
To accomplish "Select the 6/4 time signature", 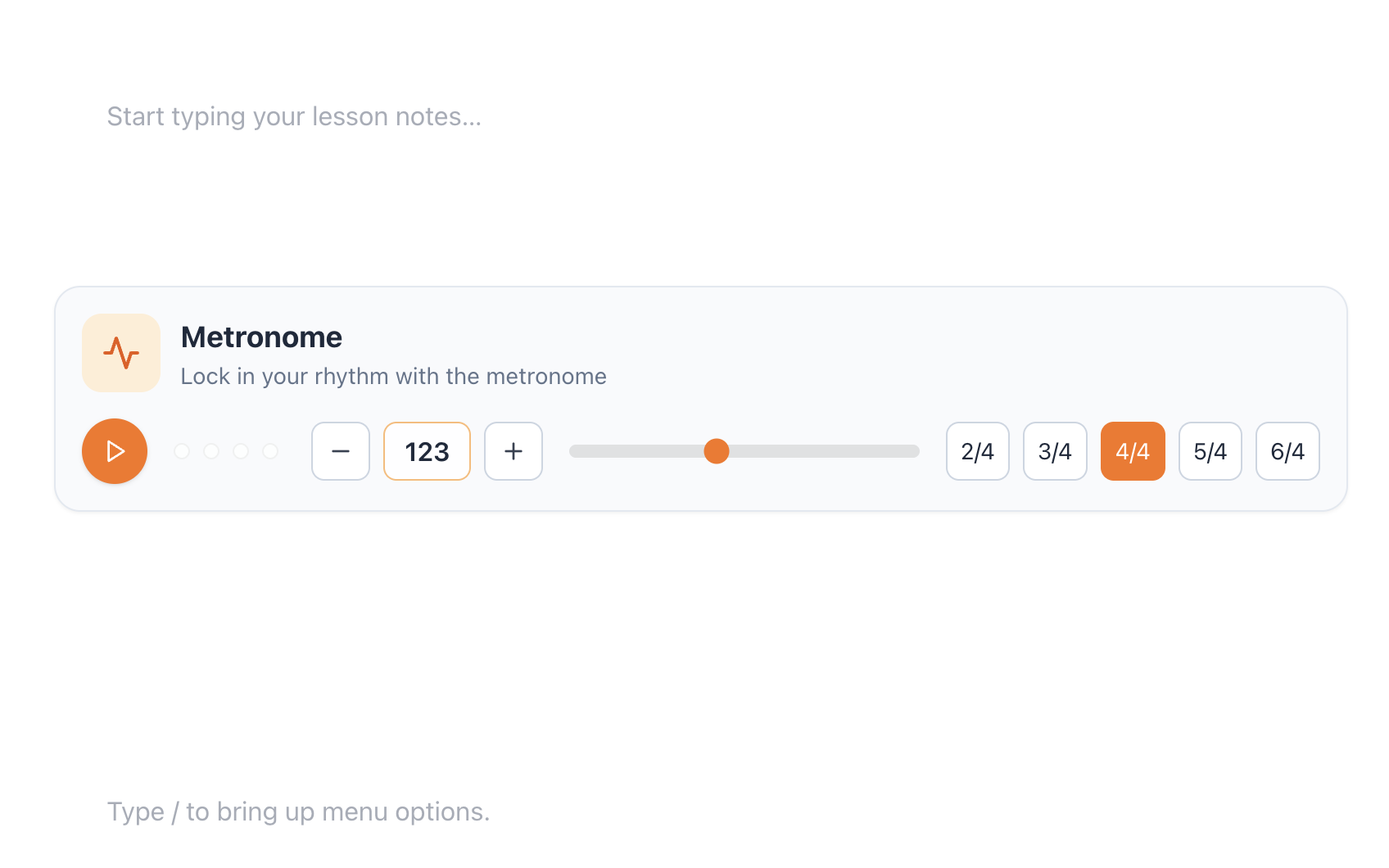I will click(1287, 451).
